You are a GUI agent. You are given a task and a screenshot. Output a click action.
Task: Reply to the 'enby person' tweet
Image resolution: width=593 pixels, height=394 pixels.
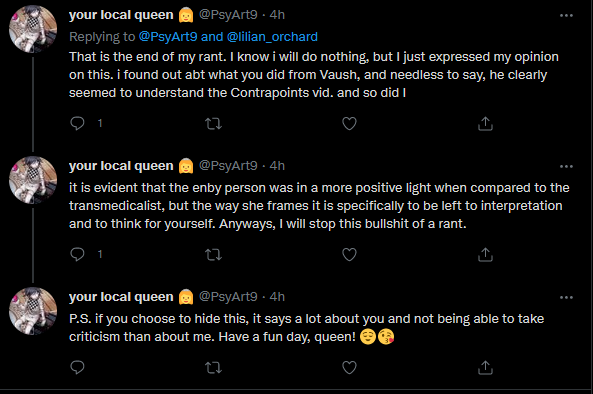pos(78,254)
